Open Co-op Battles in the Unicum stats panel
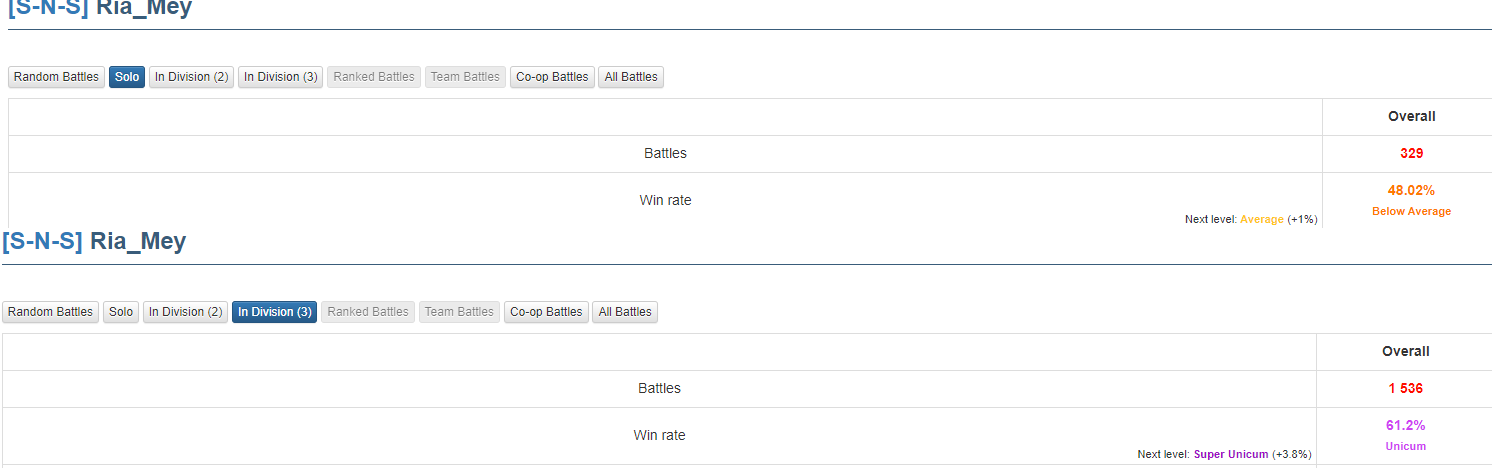 546,312
